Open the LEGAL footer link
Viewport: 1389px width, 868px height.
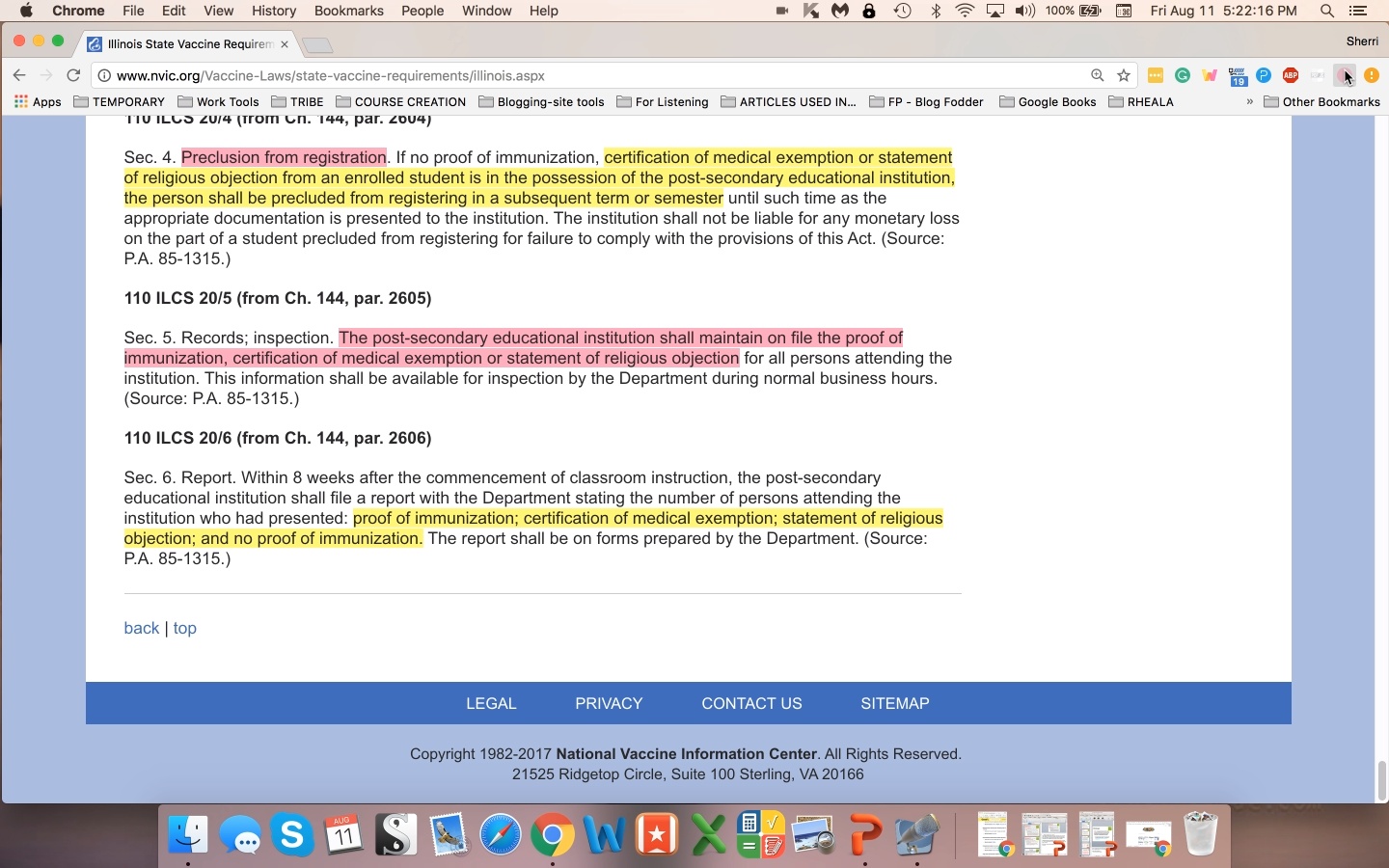pos(491,703)
